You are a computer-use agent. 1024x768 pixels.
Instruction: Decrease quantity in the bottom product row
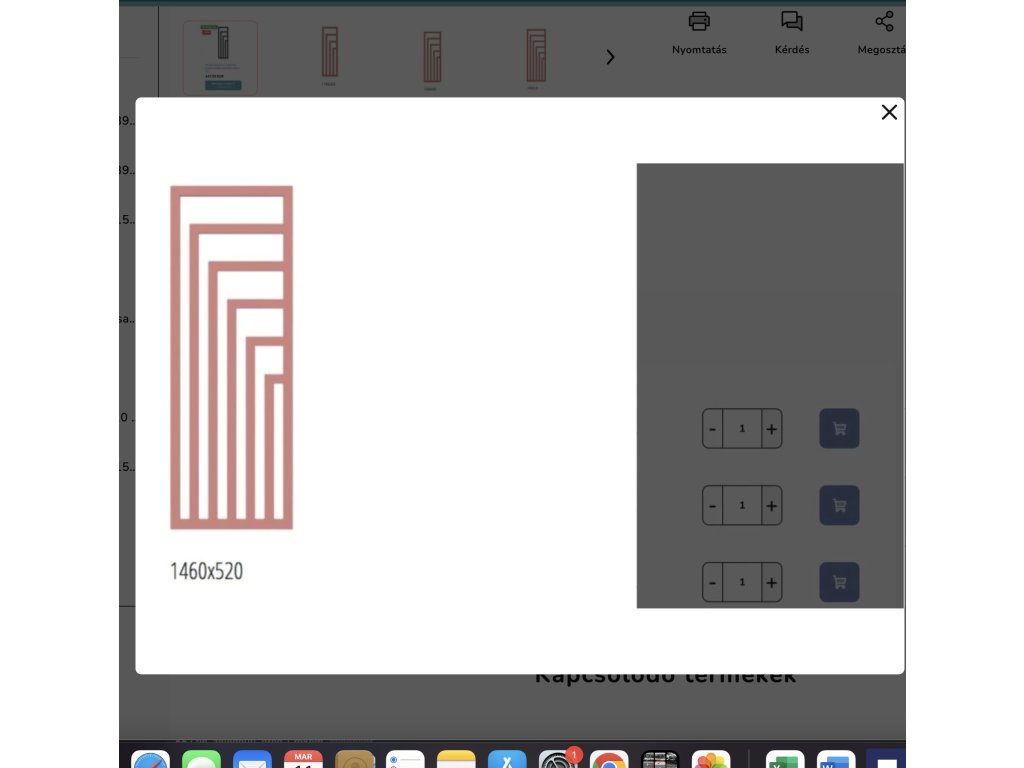coord(712,582)
